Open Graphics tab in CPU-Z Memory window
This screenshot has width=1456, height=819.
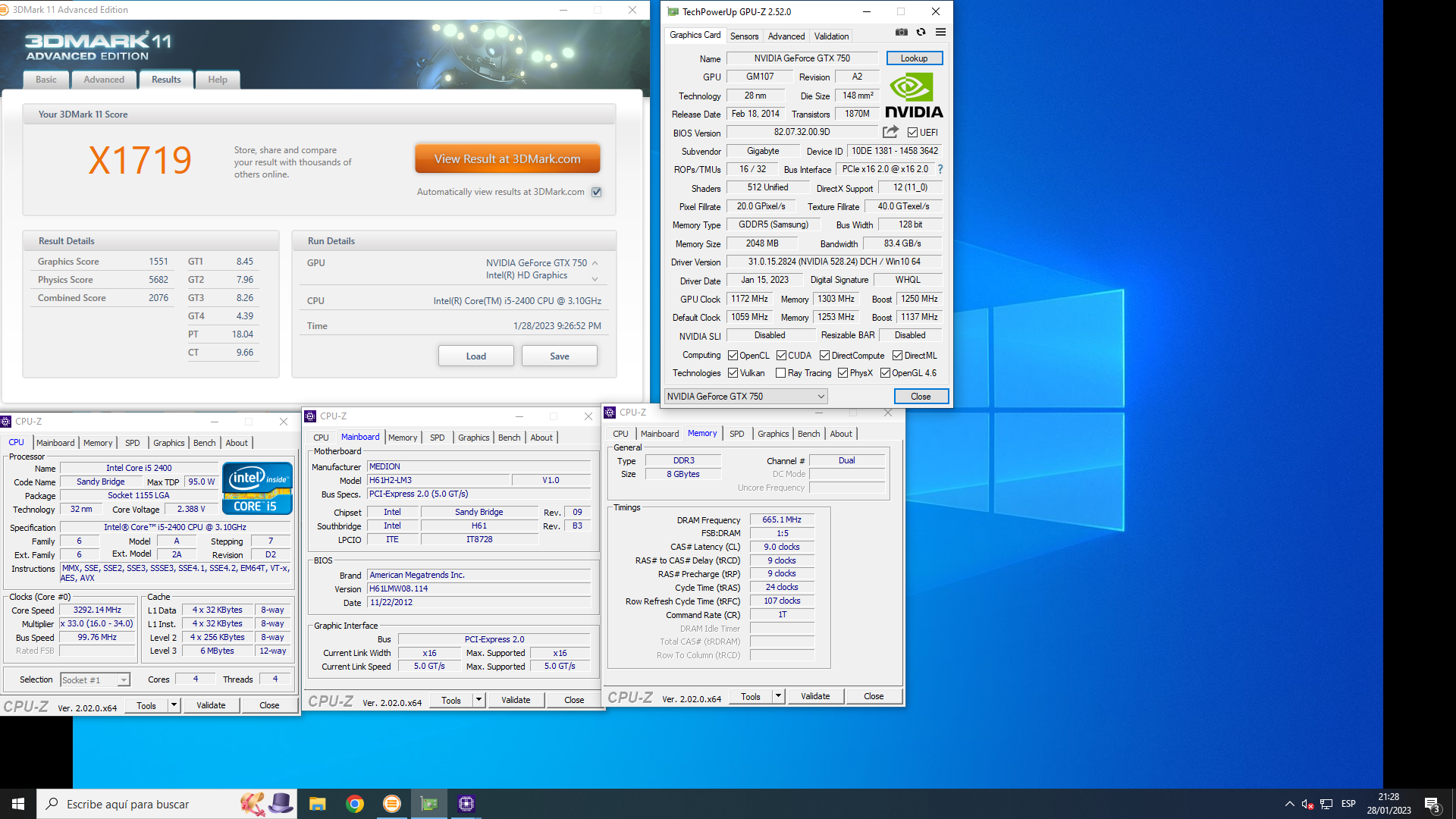[773, 434]
